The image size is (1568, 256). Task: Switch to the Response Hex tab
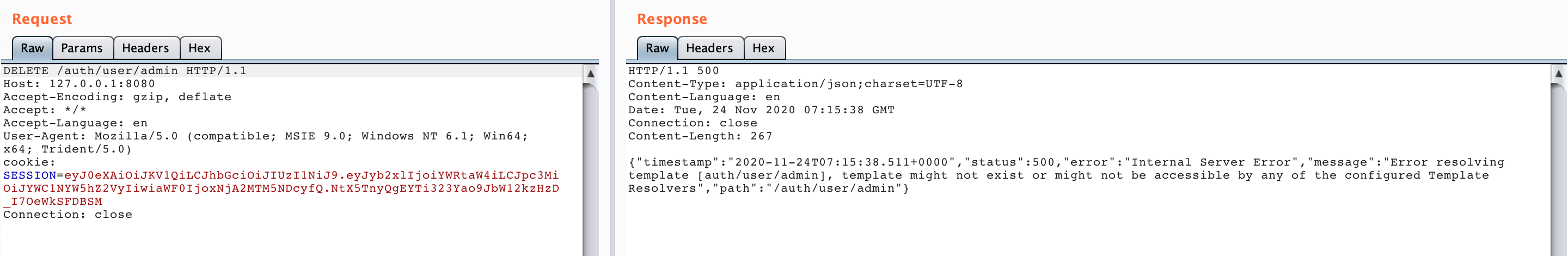[x=763, y=48]
